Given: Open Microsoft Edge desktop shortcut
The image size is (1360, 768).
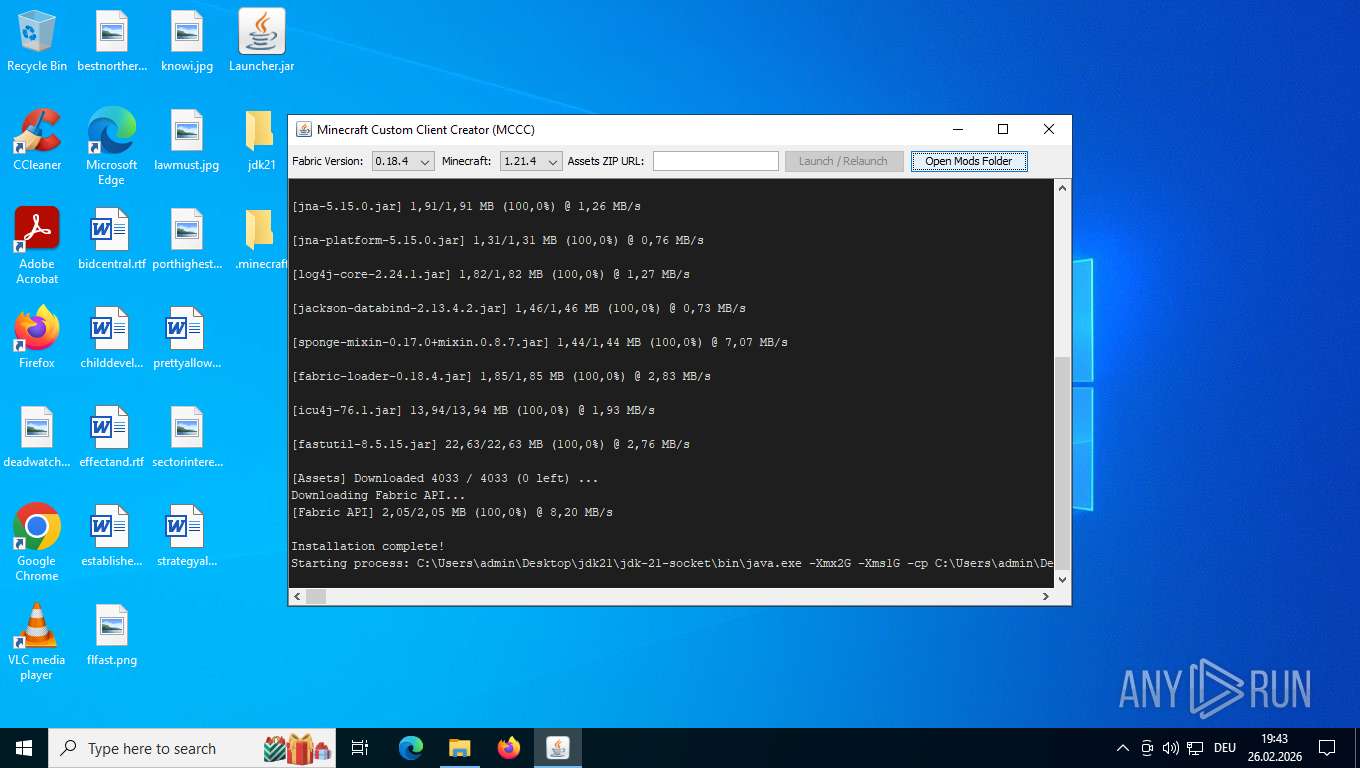Looking at the screenshot, I should 112,147.
